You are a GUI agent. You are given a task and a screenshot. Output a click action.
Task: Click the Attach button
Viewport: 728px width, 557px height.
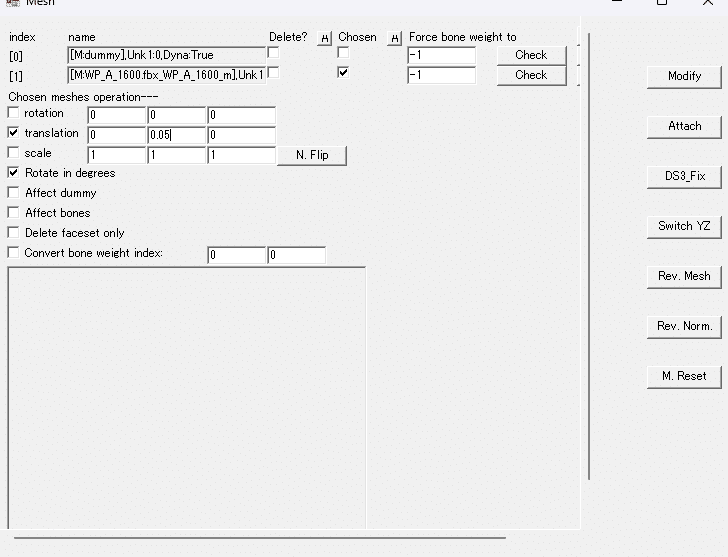pos(684,127)
